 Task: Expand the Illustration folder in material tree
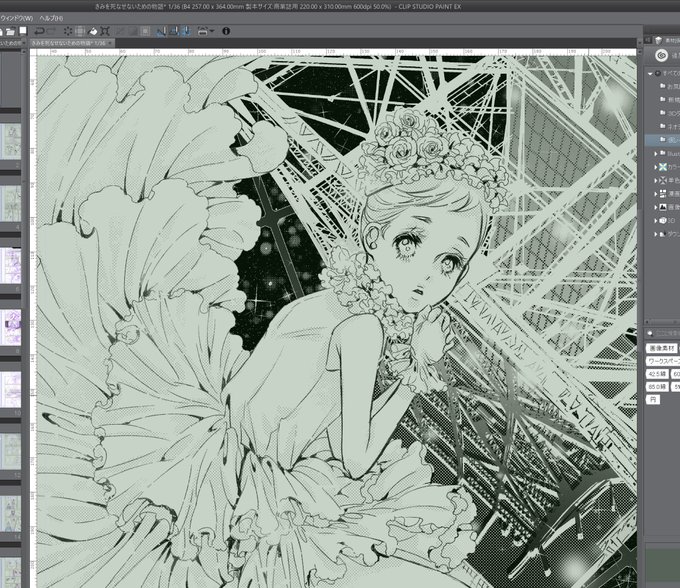point(656,154)
